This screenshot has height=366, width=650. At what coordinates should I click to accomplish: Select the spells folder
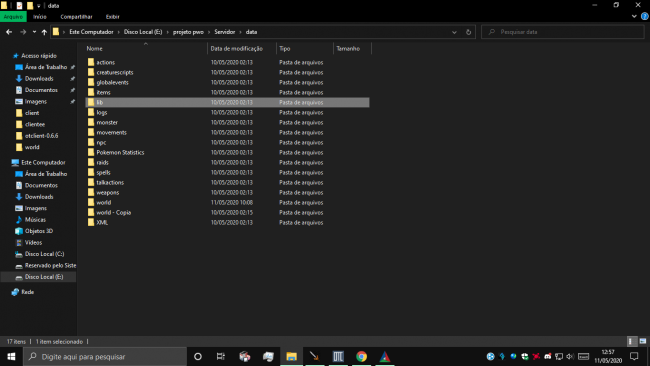[x=103, y=172]
